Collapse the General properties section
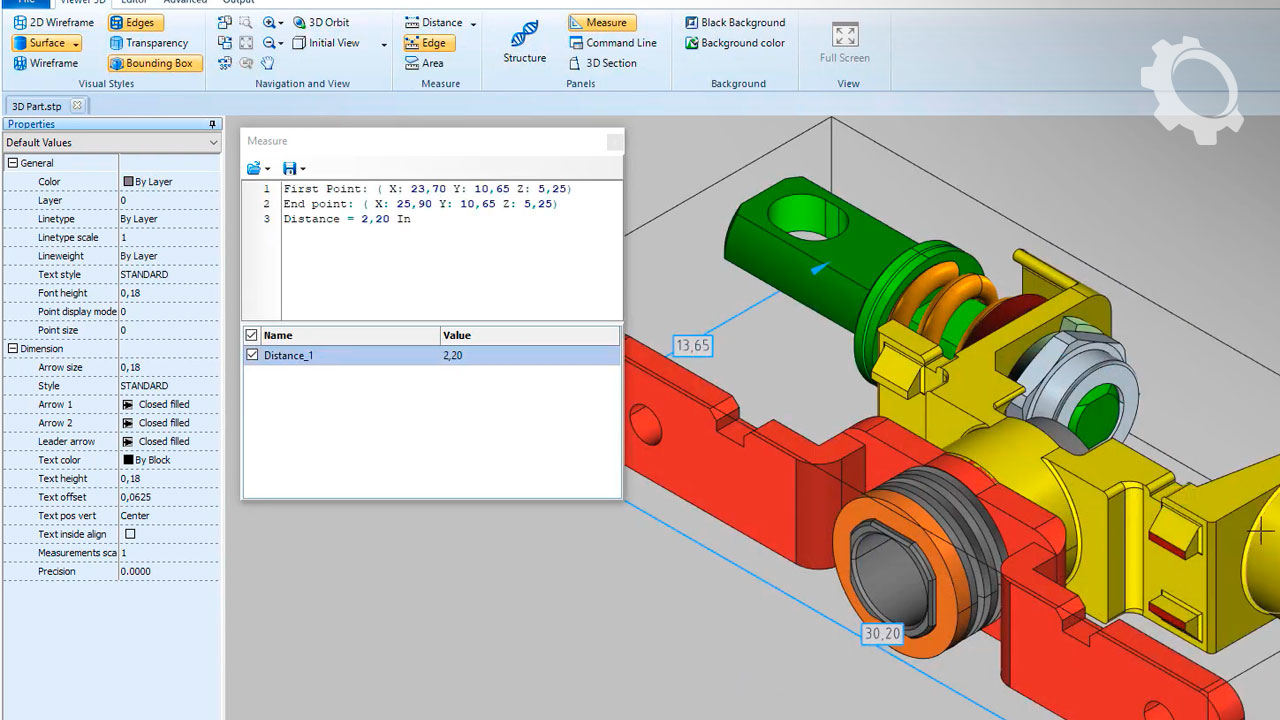 pyautogui.click(x=13, y=163)
